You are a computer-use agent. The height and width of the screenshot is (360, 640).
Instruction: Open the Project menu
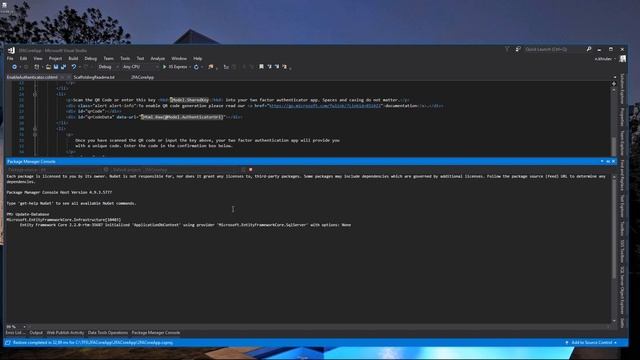click(55, 59)
